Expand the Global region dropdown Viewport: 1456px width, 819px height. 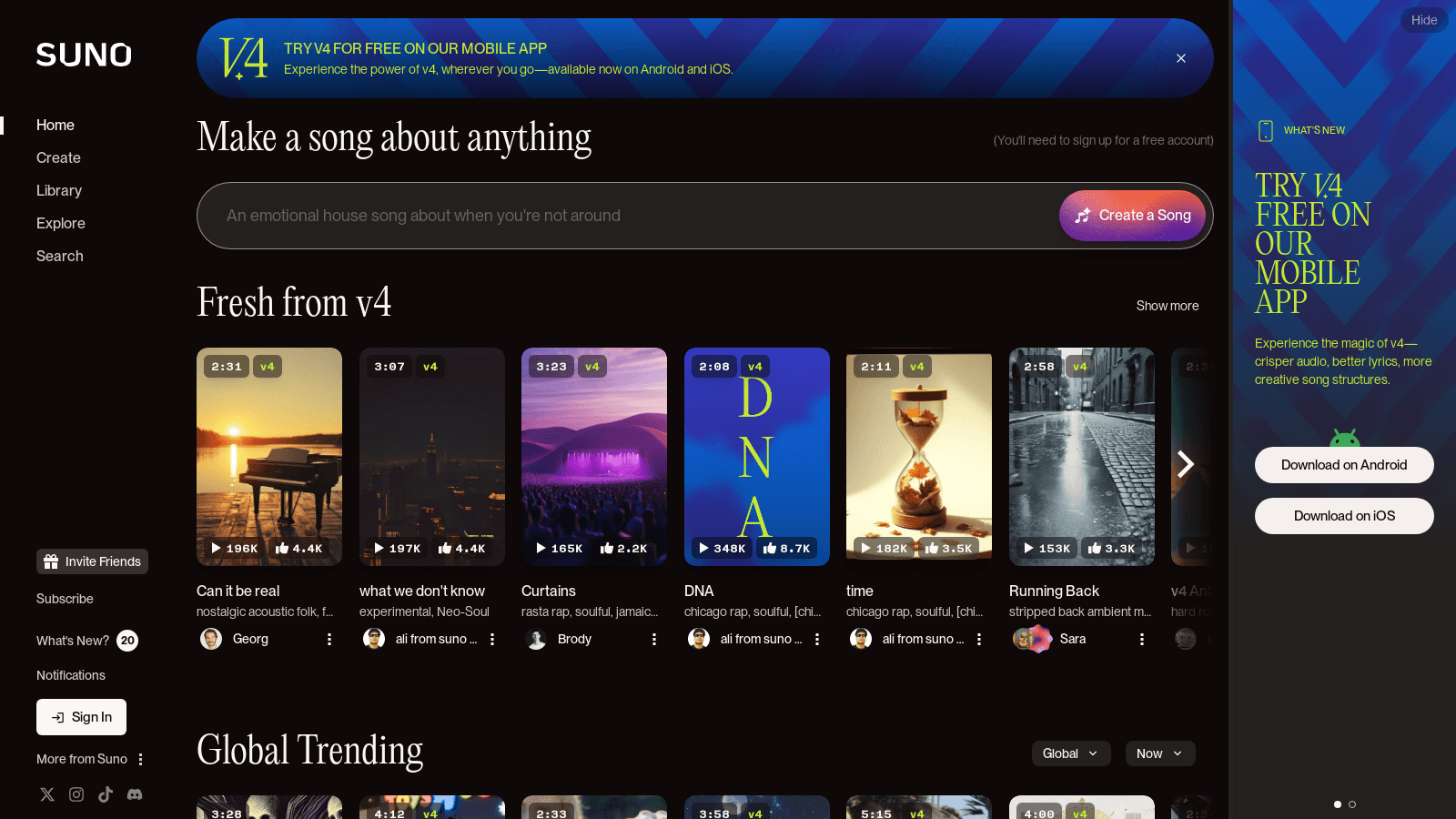coord(1071,753)
